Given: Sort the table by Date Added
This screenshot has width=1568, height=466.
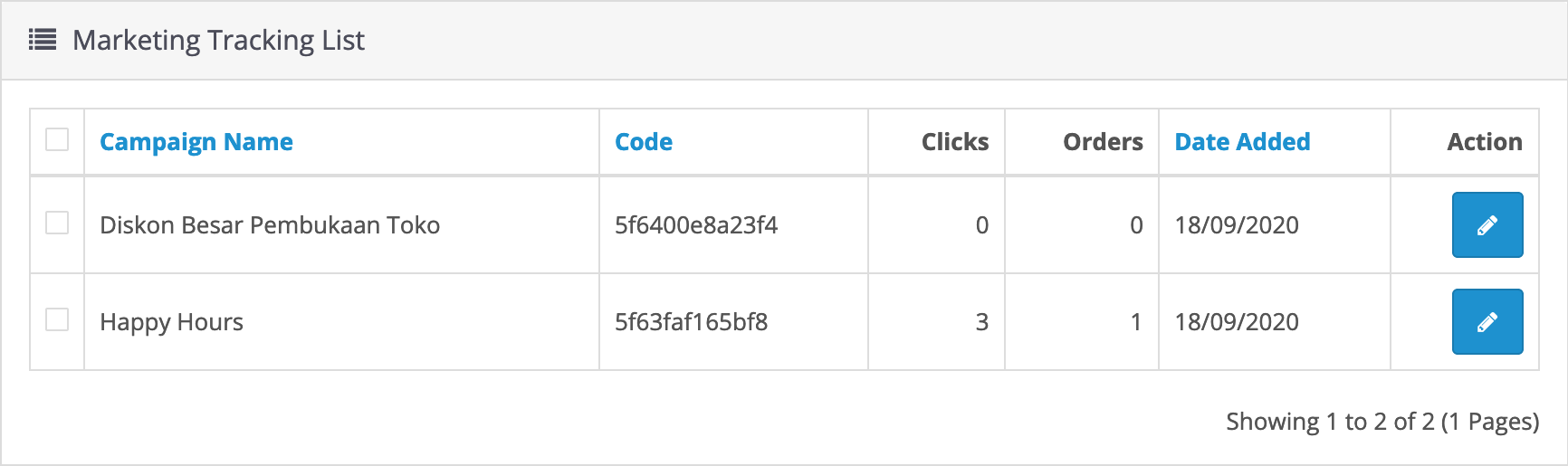Looking at the screenshot, I should coord(1242,142).
